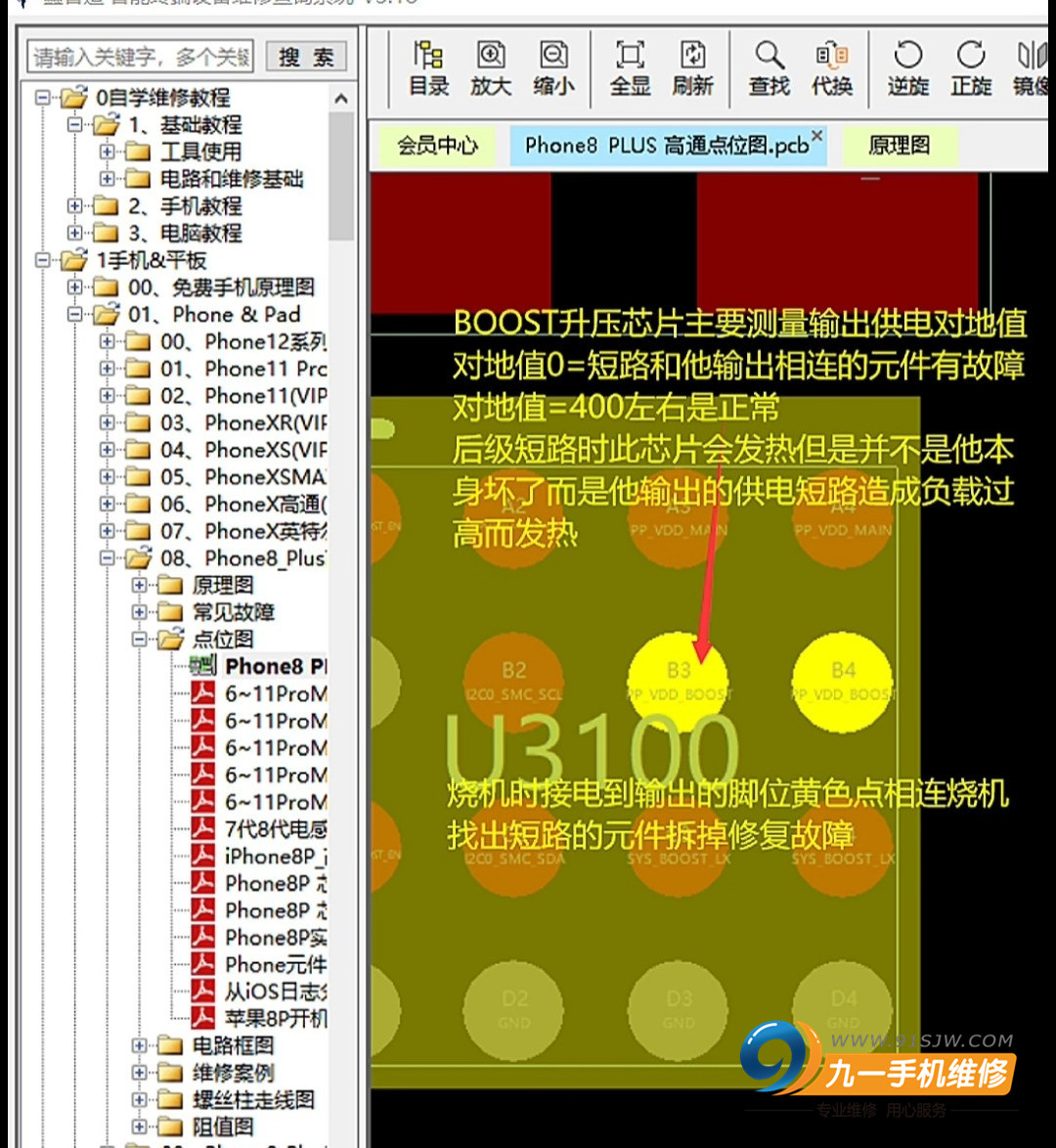Collapse the 01、Phone & Pad folder
The height and width of the screenshot is (1148, 1056).
click(74, 313)
